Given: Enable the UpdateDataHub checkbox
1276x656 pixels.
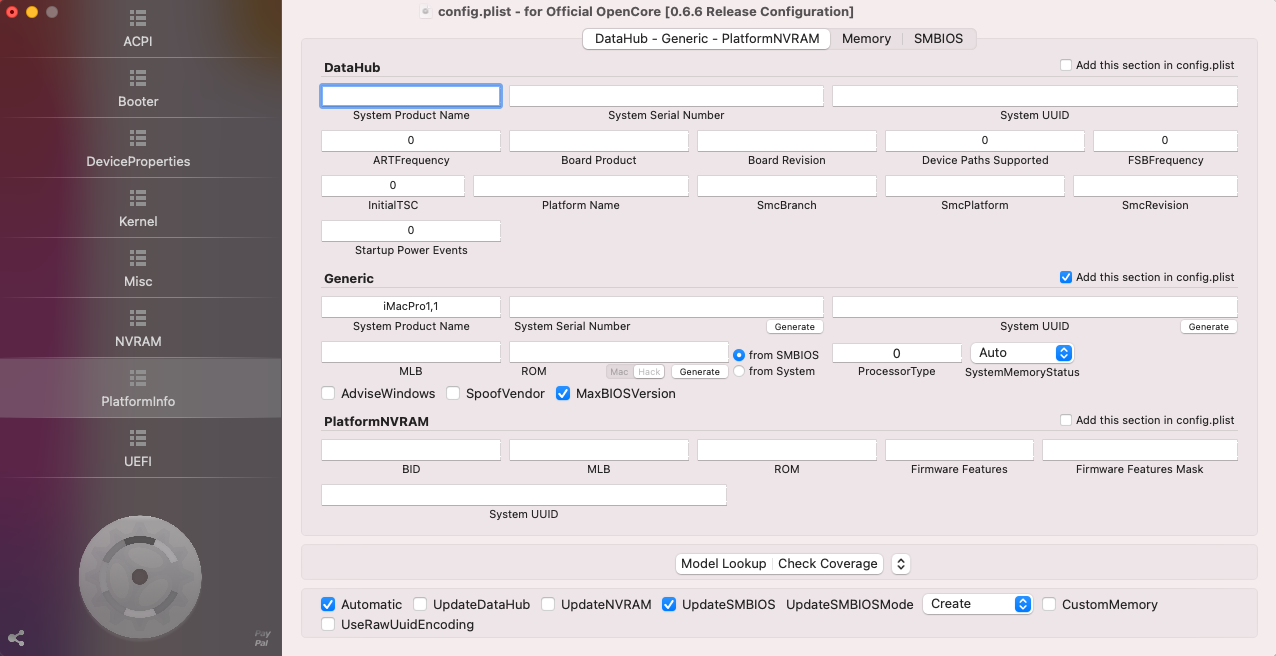Looking at the screenshot, I should [420, 604].
